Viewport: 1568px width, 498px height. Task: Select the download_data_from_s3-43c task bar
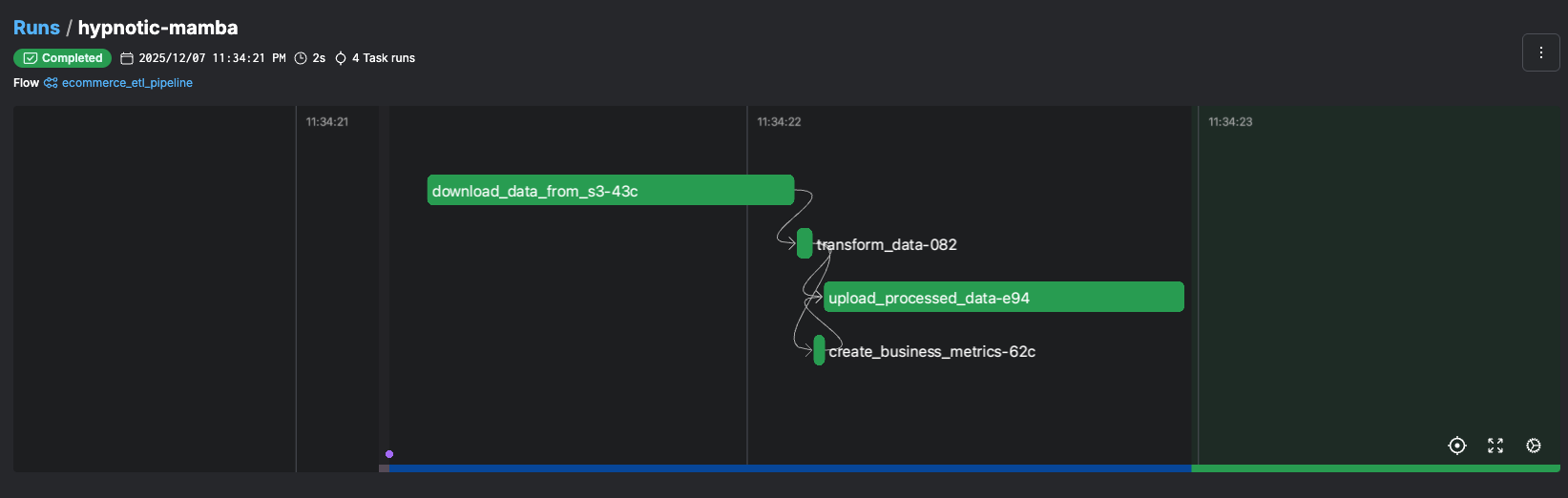tap(610, 190)
